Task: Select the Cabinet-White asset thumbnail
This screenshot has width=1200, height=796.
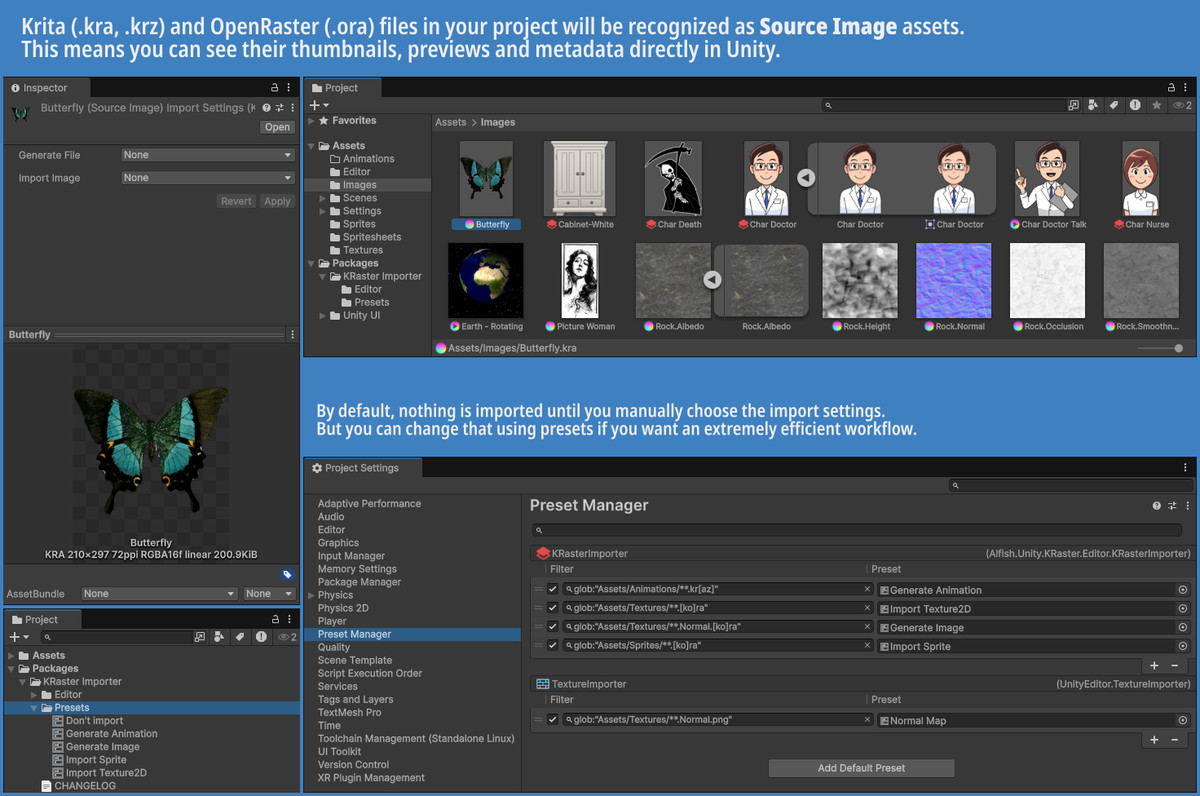Action: [x=580, y=180]
